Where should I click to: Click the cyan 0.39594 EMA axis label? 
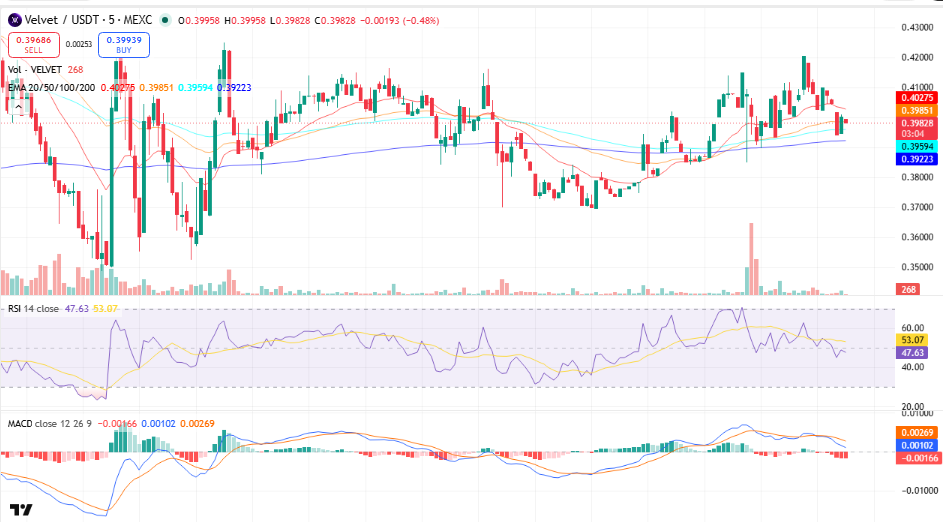click(x=917, y=147)
